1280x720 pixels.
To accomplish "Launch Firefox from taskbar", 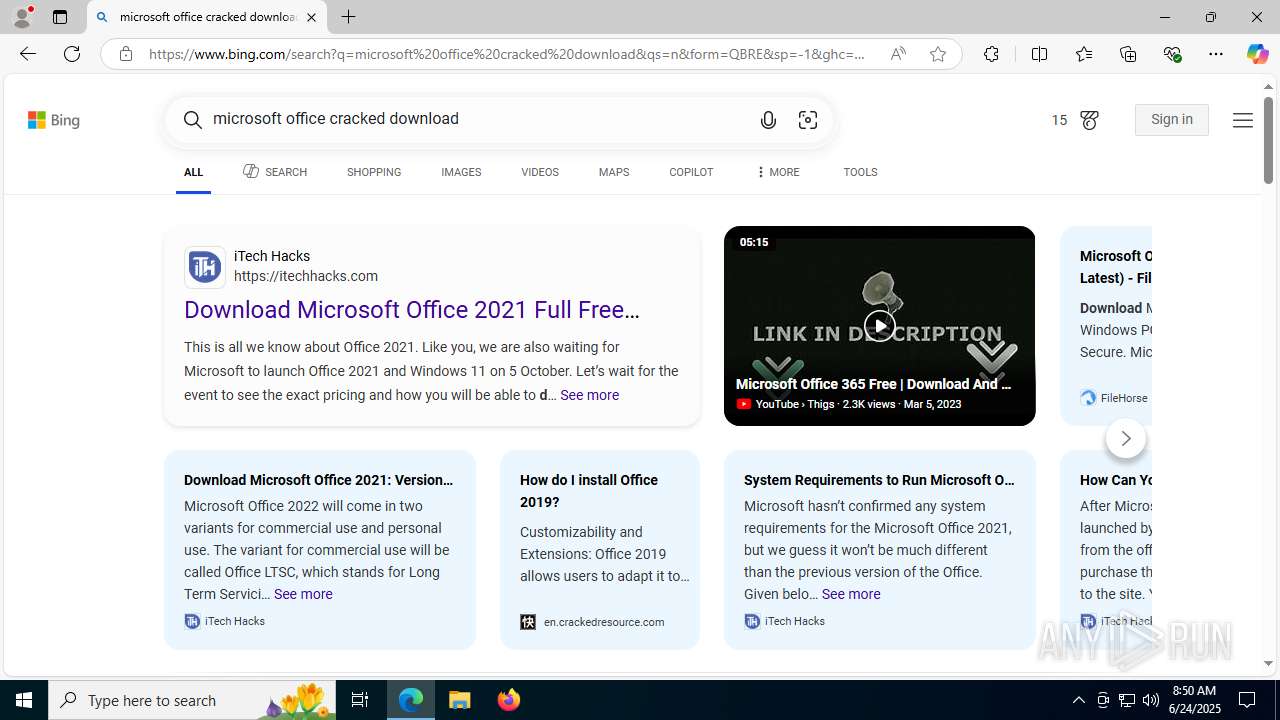I will coord(508,700).
